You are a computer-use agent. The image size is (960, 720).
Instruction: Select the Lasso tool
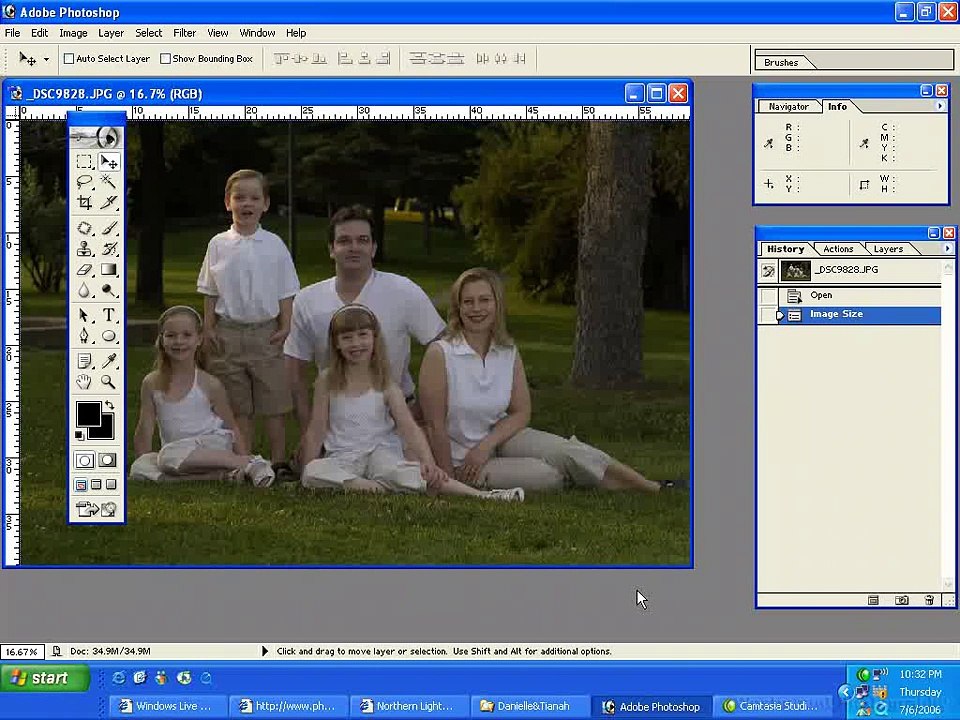[x=84, y=182]
